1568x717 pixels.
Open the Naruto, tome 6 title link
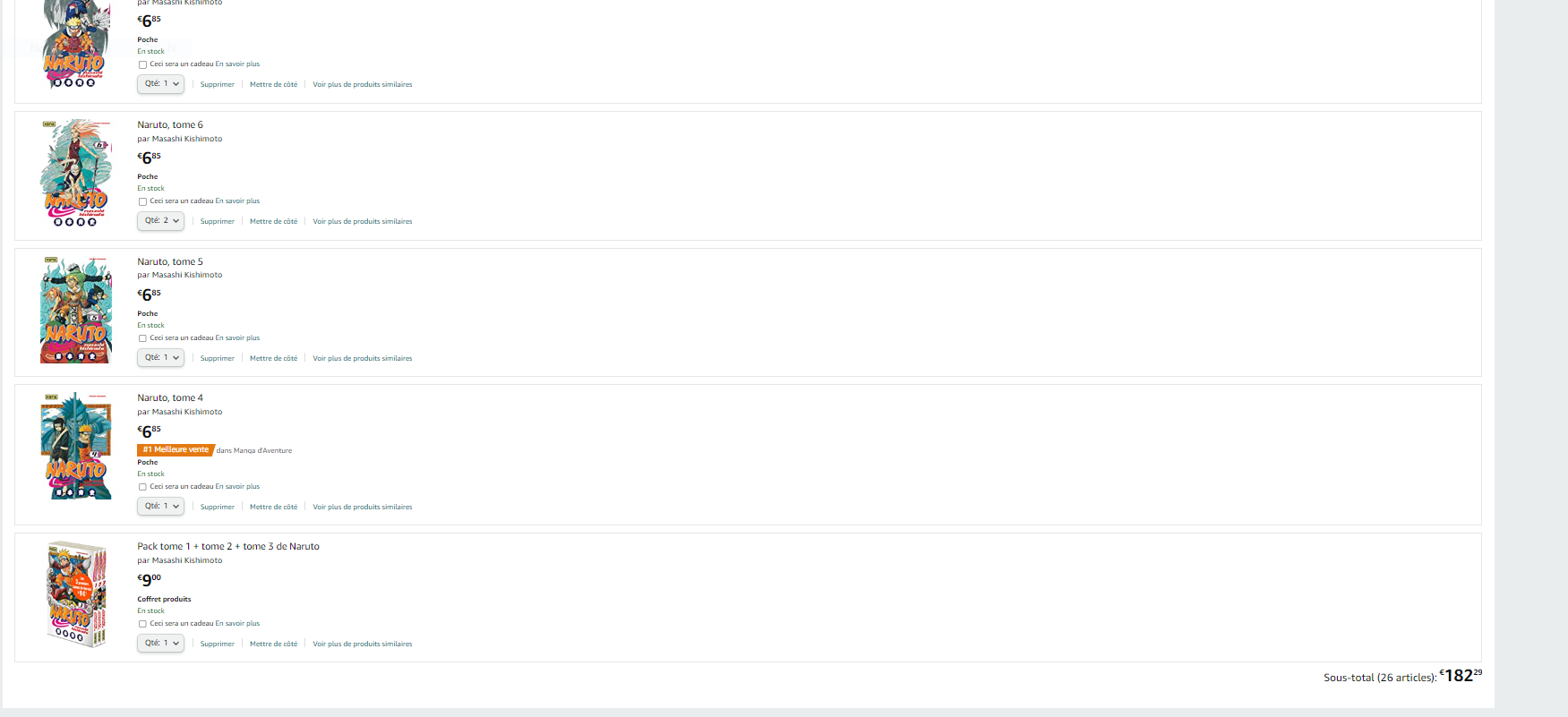[x=170, y=125]
